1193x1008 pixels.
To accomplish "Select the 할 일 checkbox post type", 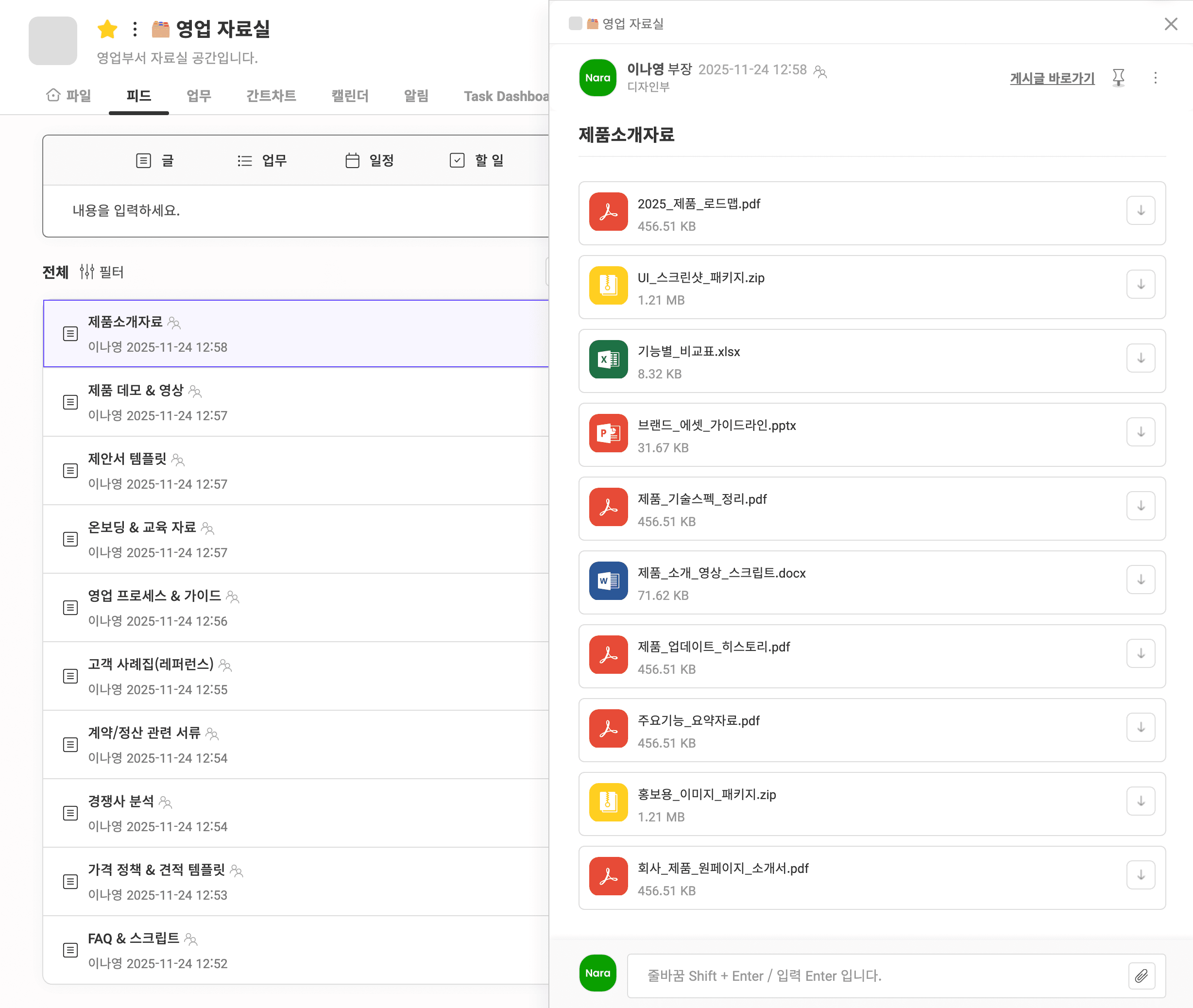I will (x=477, y=161).
